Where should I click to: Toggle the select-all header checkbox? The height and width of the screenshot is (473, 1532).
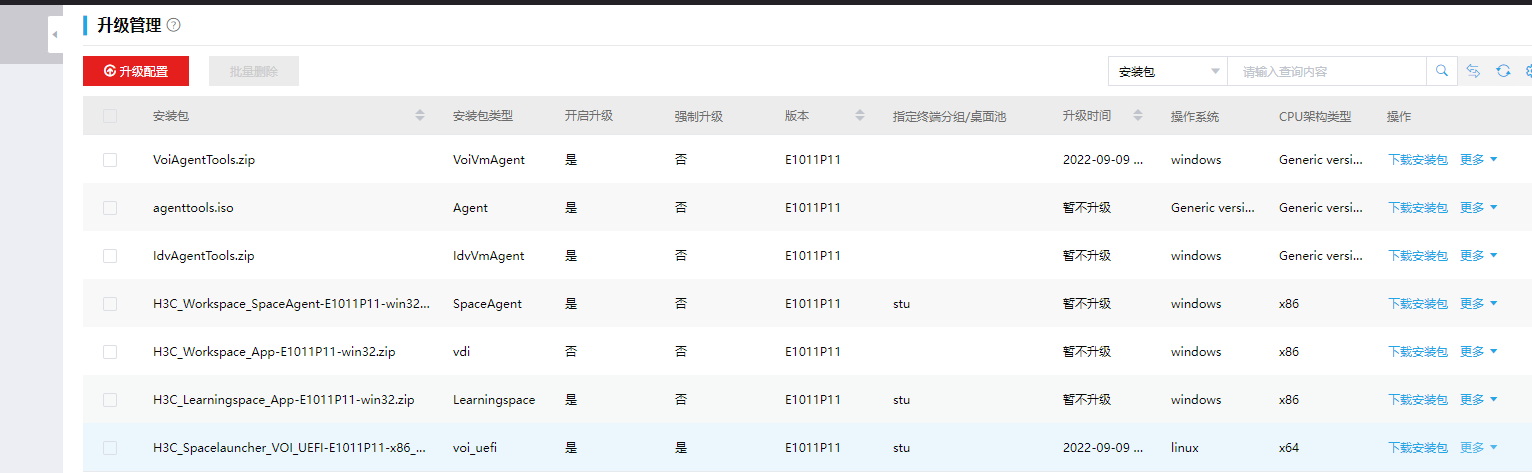110,116
